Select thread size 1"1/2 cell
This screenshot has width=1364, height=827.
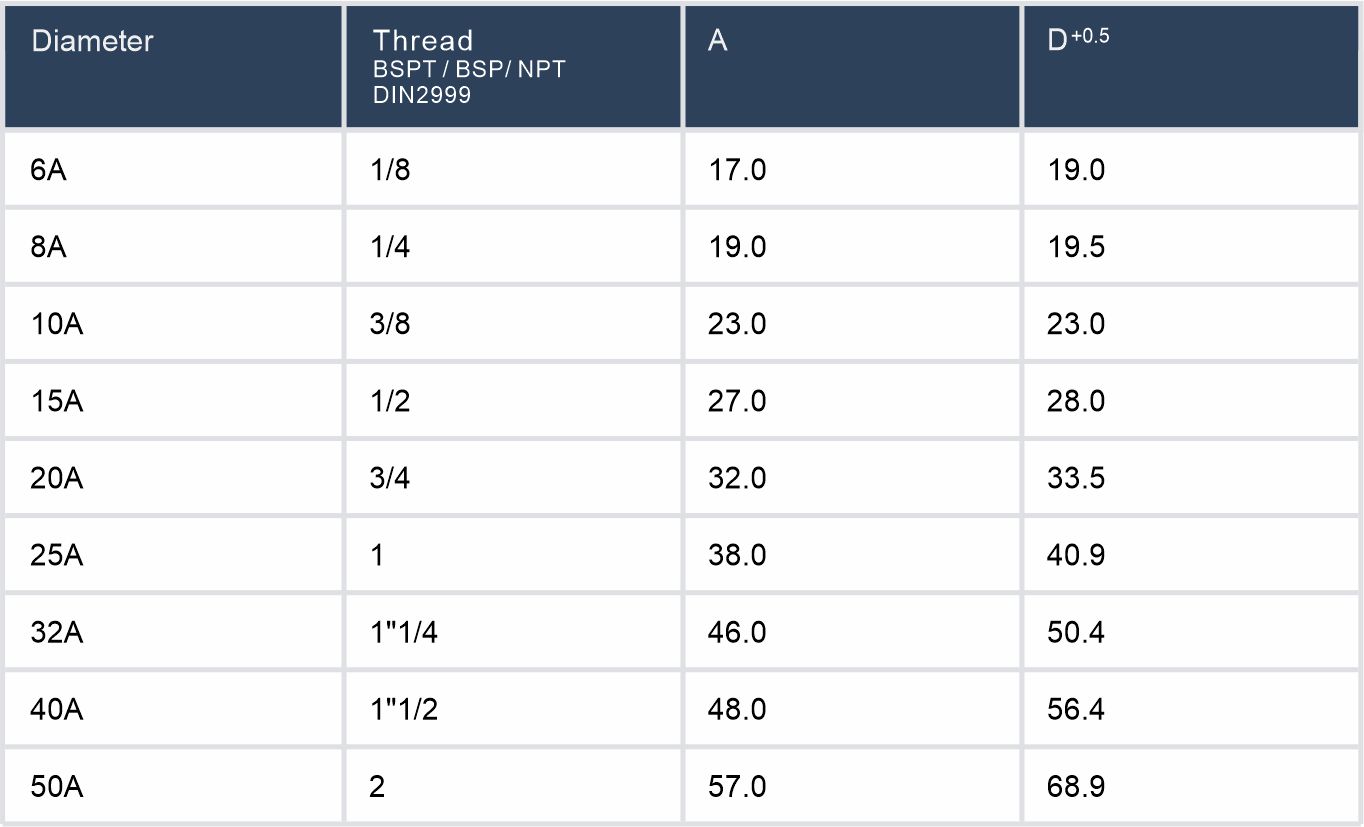(x=404, y=709)
